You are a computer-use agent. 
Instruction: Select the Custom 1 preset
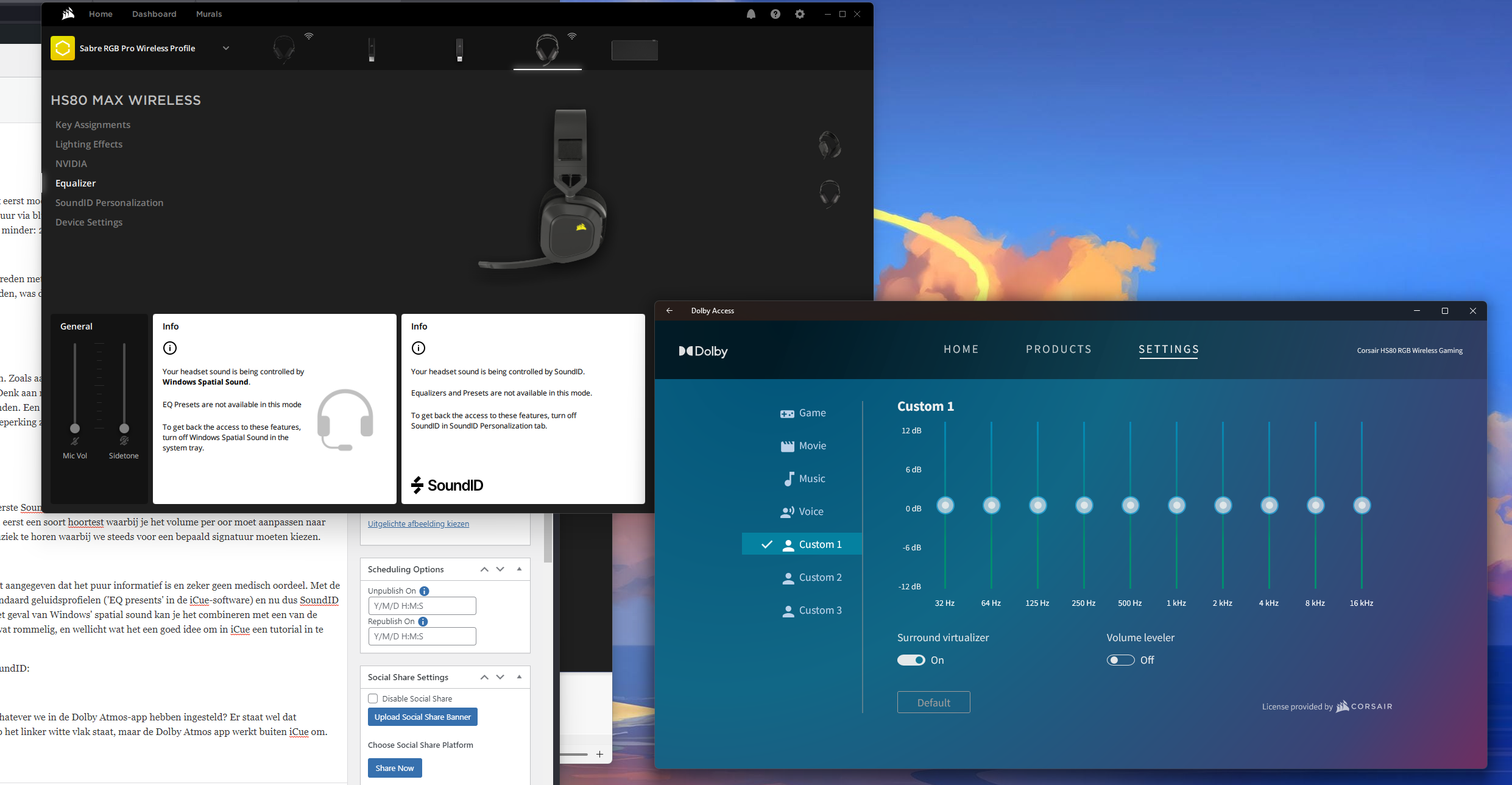point(802,544)
